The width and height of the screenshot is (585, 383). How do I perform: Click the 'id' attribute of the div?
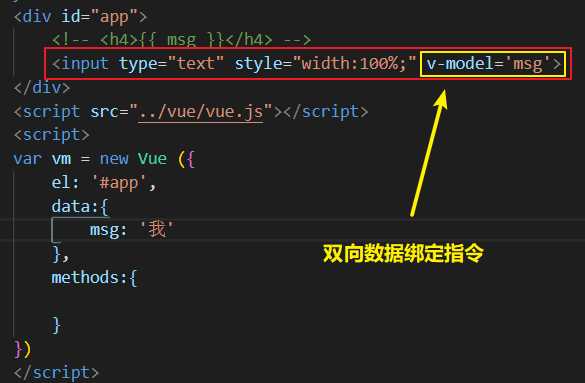click(x=71, y=16)
